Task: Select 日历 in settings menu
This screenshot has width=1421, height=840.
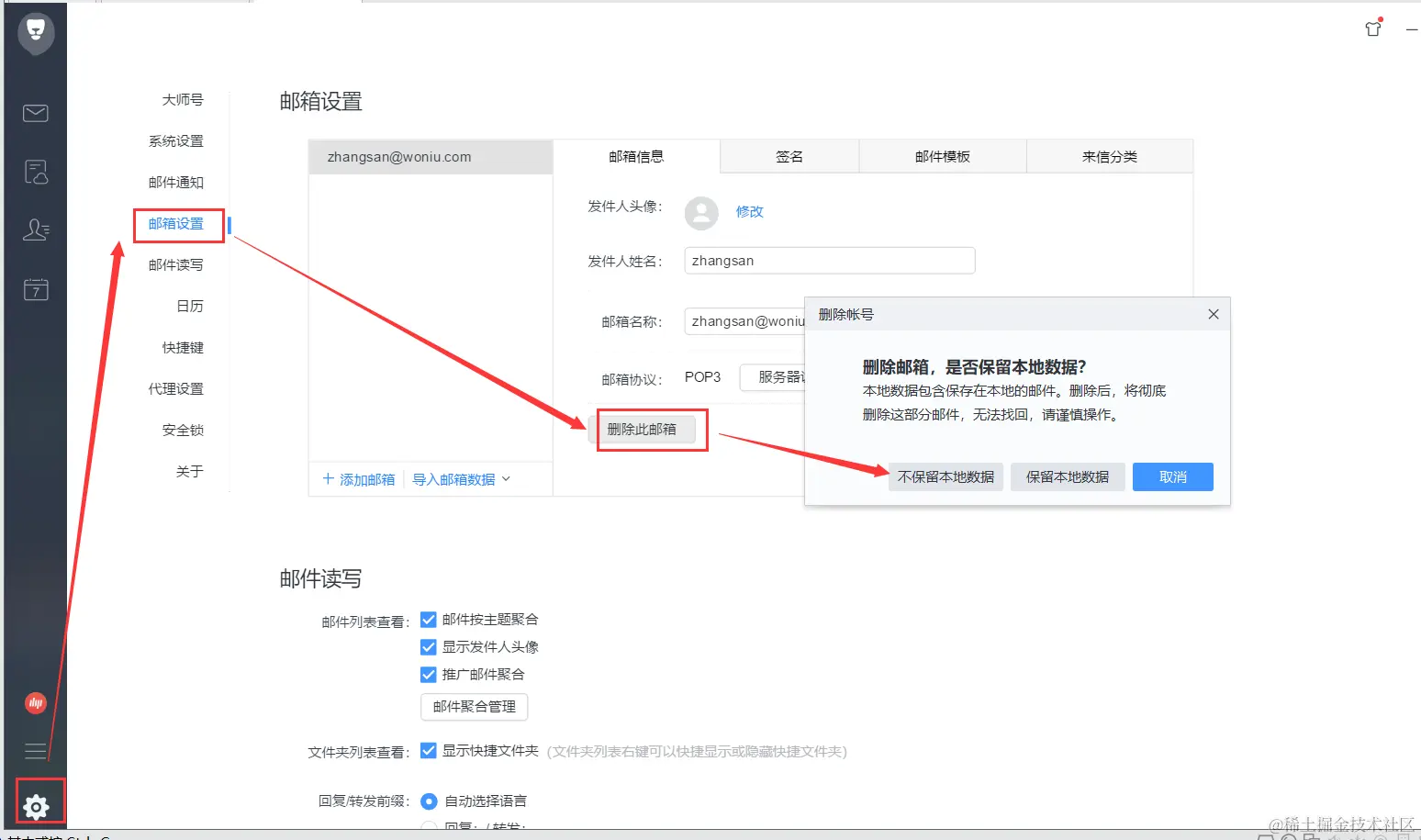Action: [x=190, y=306]
